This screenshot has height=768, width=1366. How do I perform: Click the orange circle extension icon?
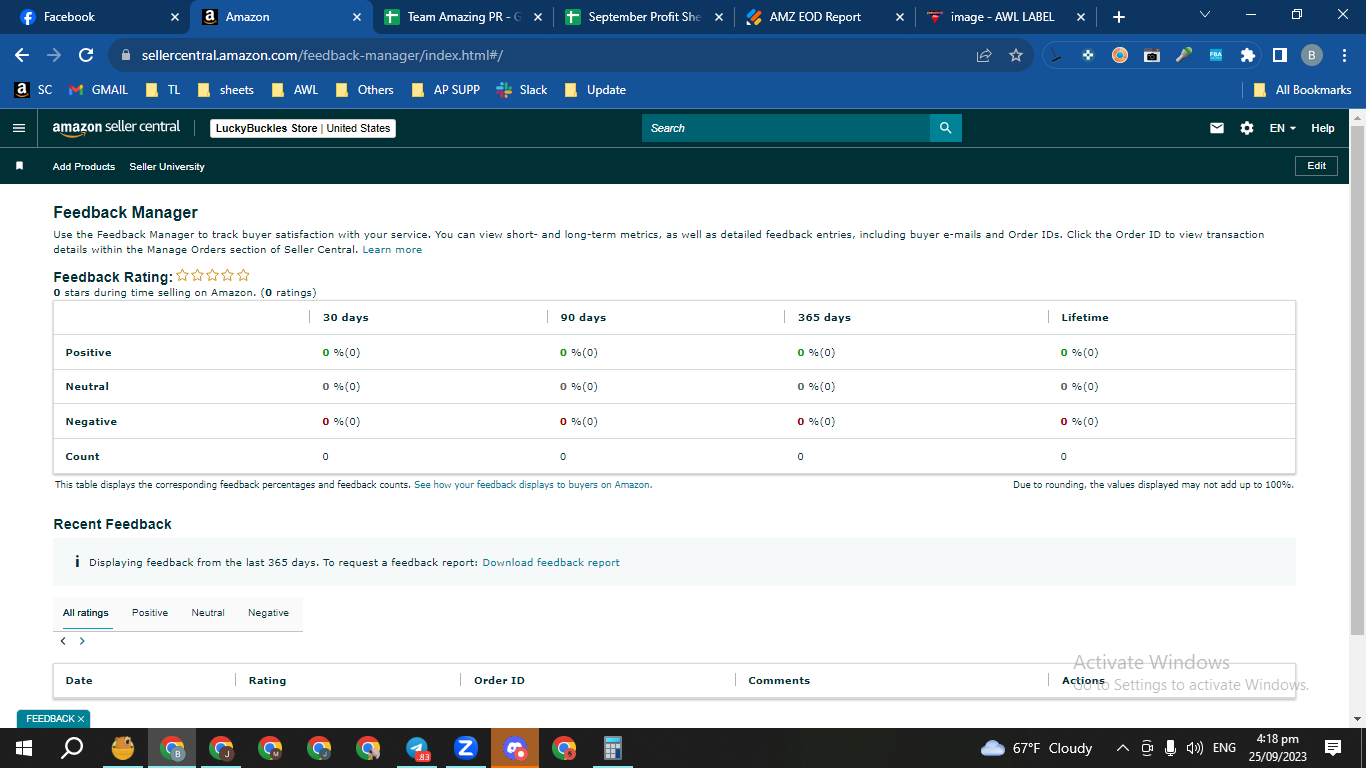(x=1120, y=56)
